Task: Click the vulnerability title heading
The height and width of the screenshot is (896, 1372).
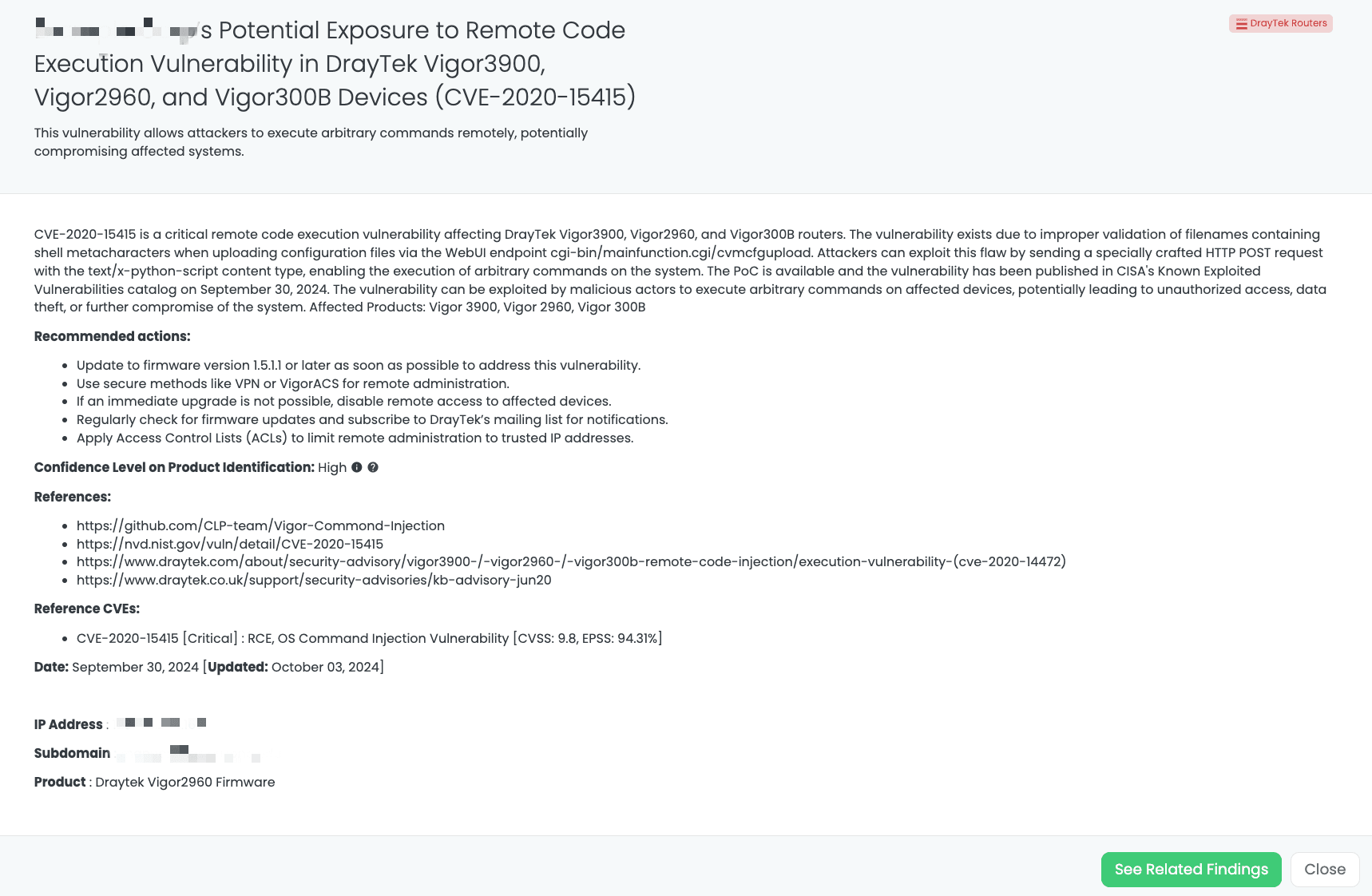Action: 335,64
